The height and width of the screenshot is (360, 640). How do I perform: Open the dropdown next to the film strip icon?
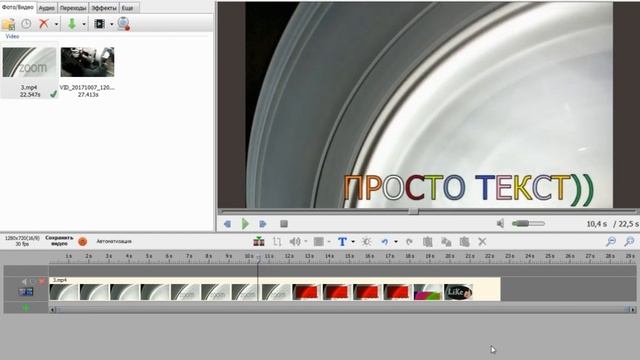111,24
